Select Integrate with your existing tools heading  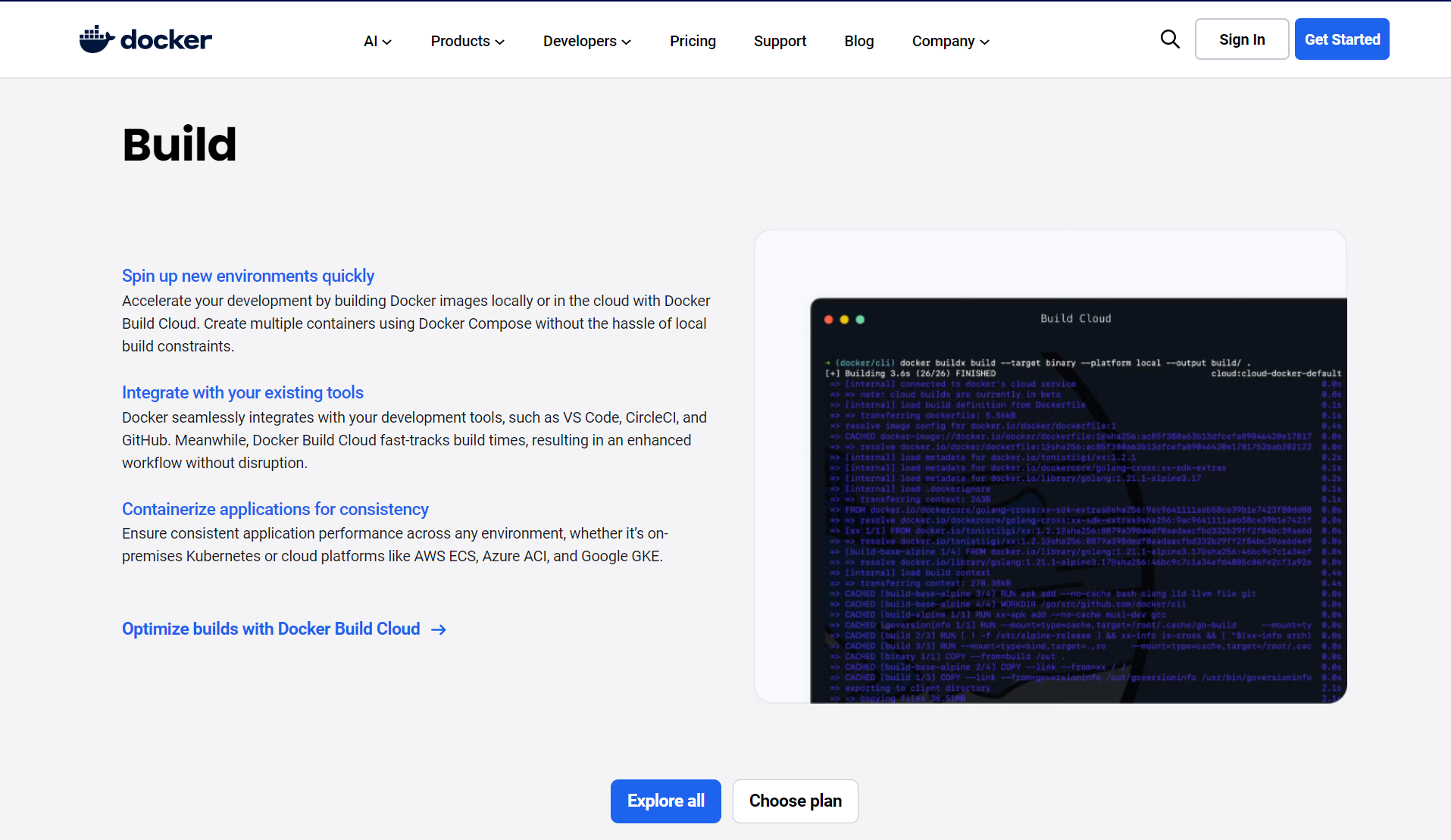tap(242, 392)
